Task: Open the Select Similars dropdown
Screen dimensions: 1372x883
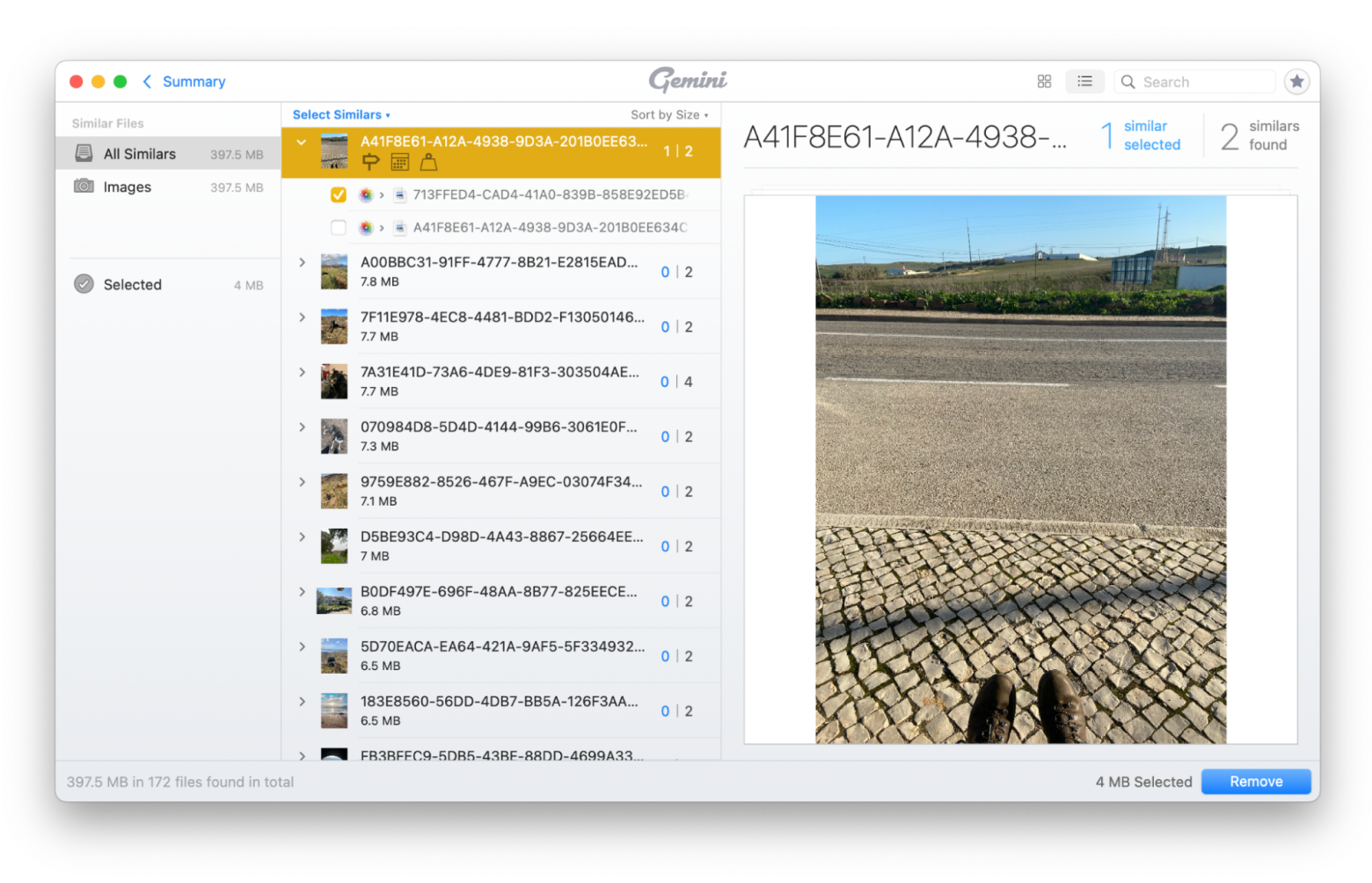Action: 341,115
